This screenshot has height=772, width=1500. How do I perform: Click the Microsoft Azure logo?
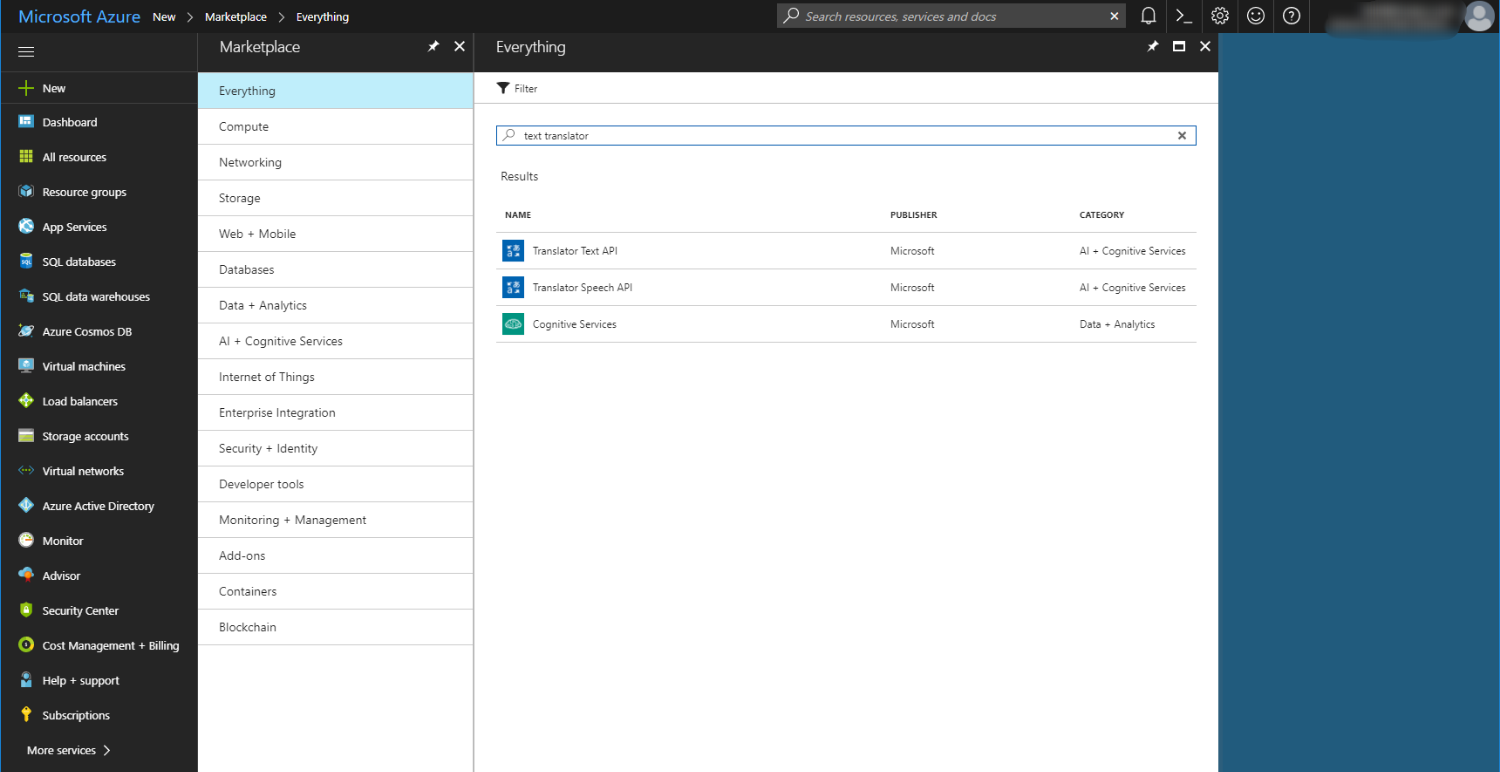click(79, 16)
